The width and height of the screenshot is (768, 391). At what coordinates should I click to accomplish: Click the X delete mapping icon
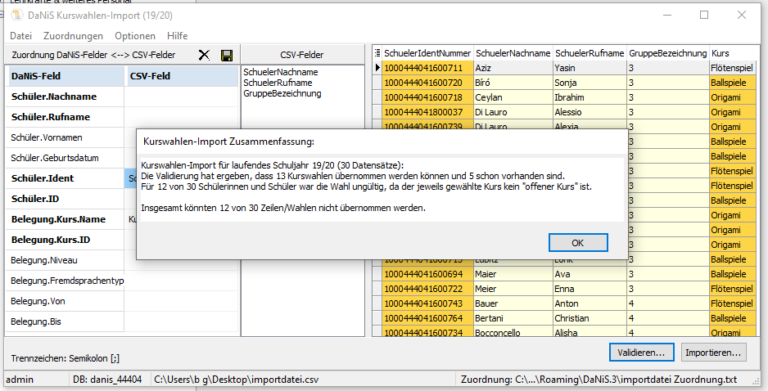[204, 55]
